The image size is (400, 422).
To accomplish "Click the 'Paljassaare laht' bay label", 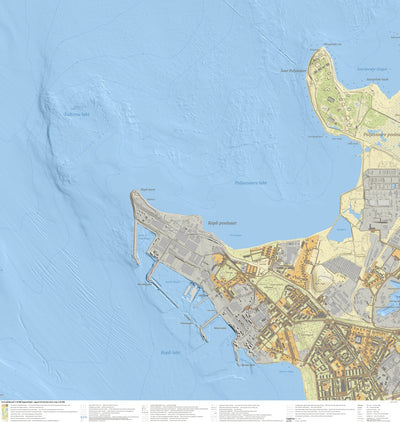I will pyautogui.click(x=251, y=183).
